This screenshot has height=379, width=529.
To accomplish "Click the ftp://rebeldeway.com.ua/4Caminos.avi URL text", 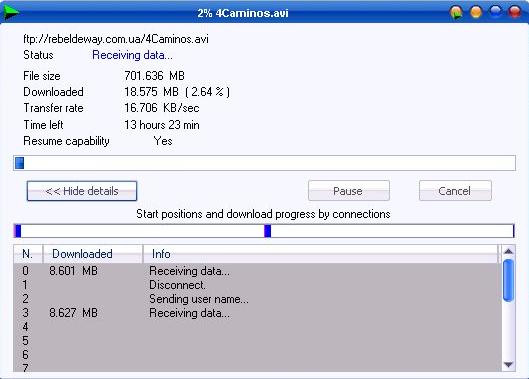I will 116,39.
